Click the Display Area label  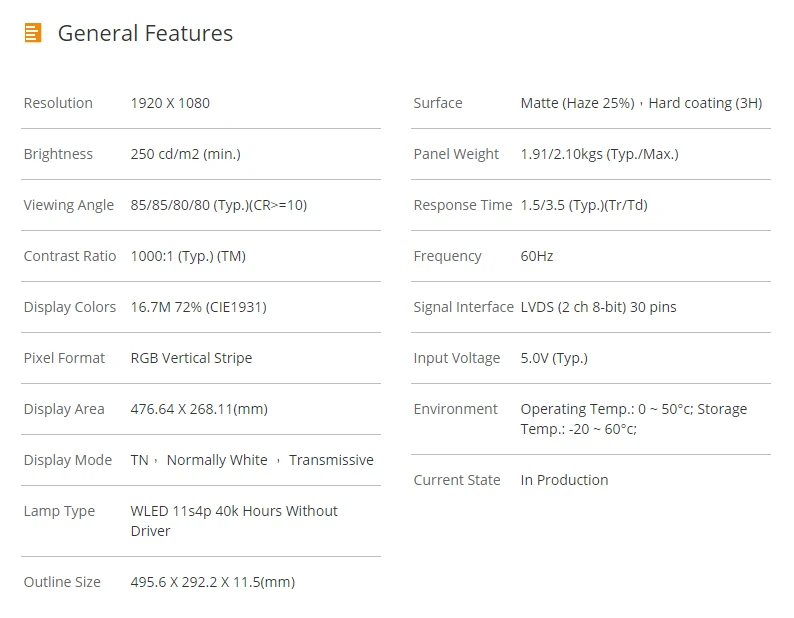tap(64, 409)
